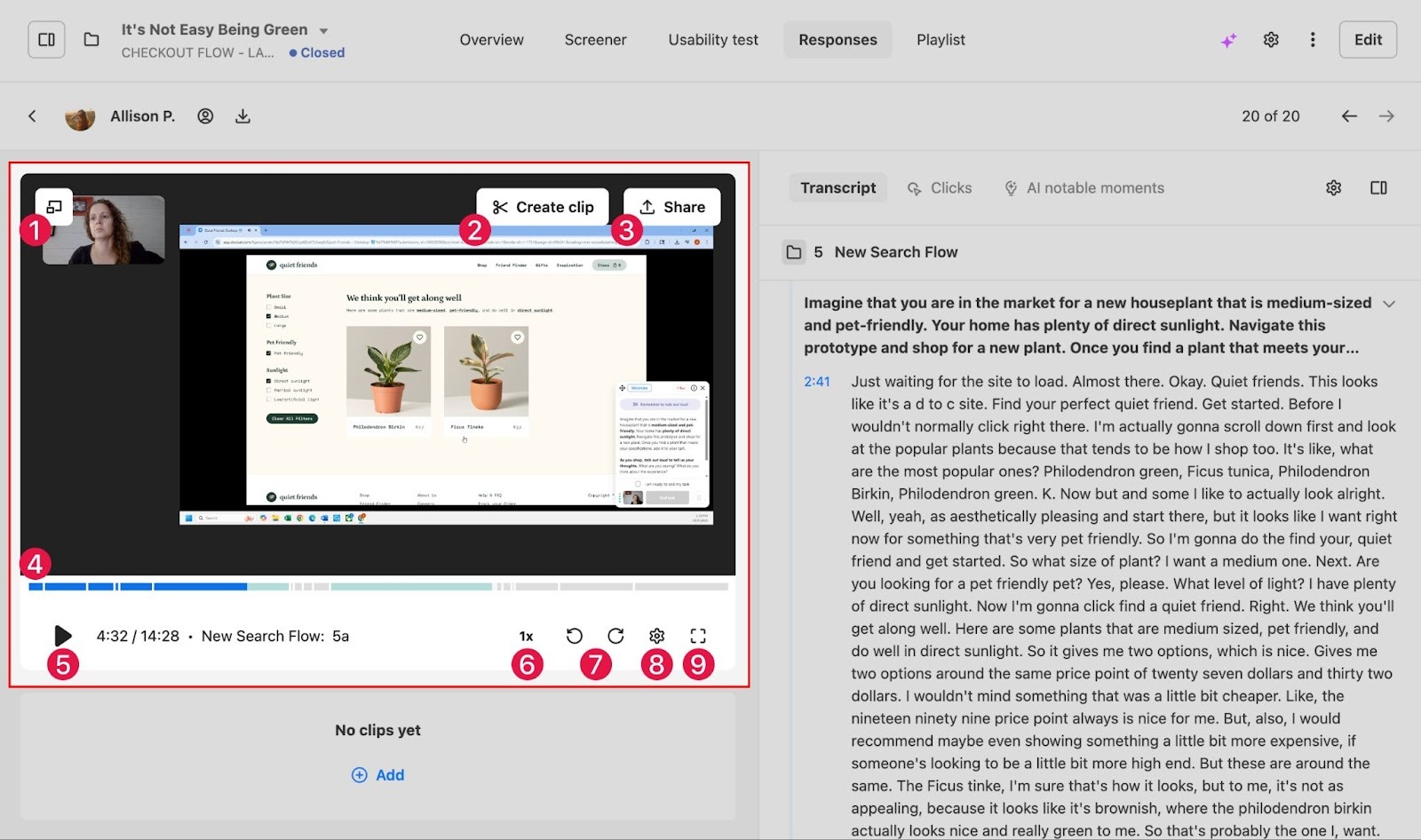Play the session recording
Image resolution: width=1421 pixels, height=840 pixels.
(62, 636)
